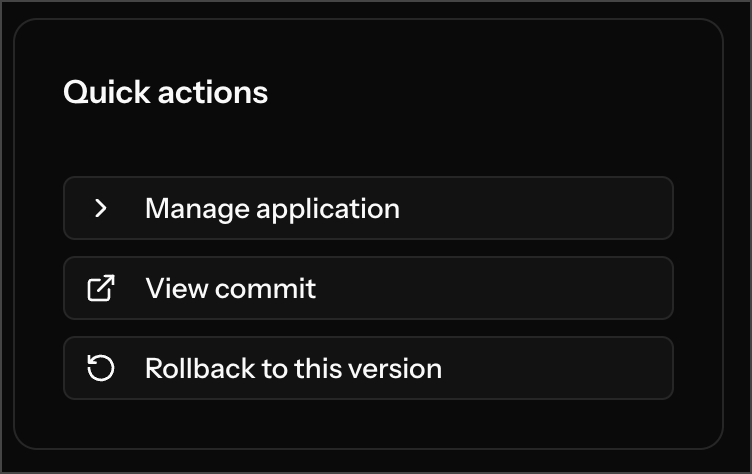Open the Manage application quick action
The image size is (752, 474).
coord(368,208)
